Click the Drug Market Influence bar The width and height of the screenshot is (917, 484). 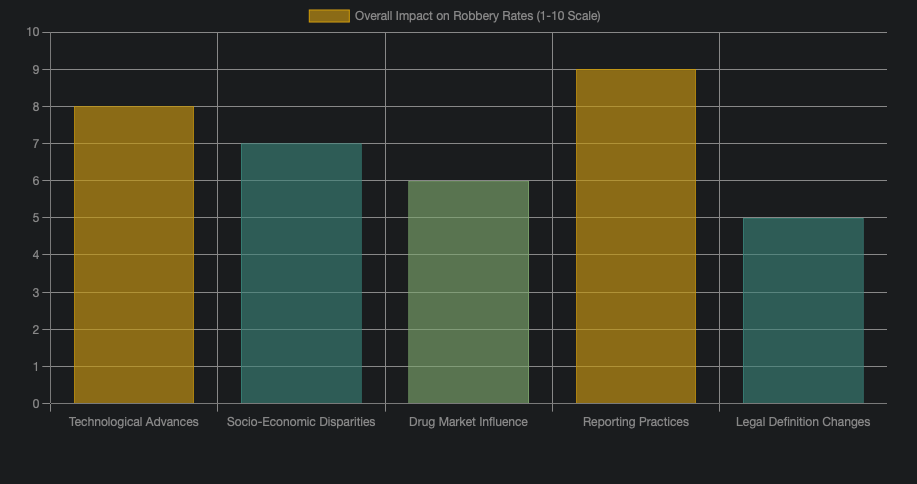coord(468,292)
